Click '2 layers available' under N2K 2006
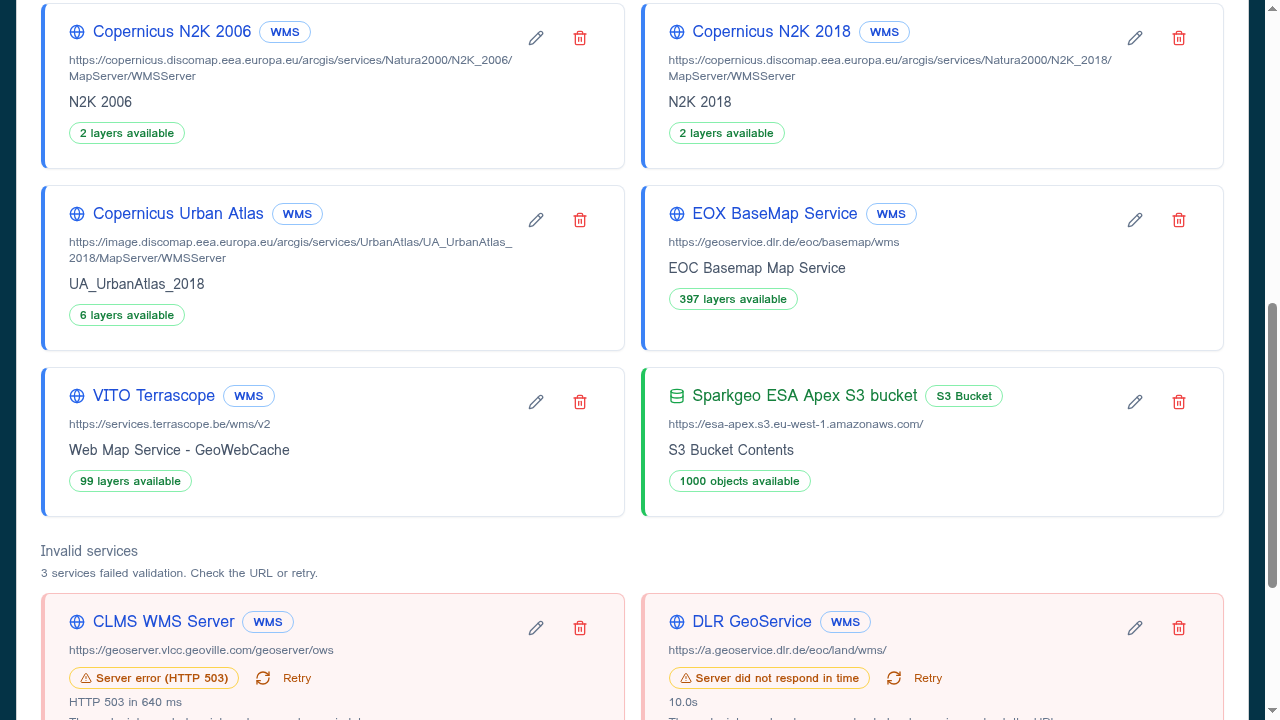 coord(127,133)
